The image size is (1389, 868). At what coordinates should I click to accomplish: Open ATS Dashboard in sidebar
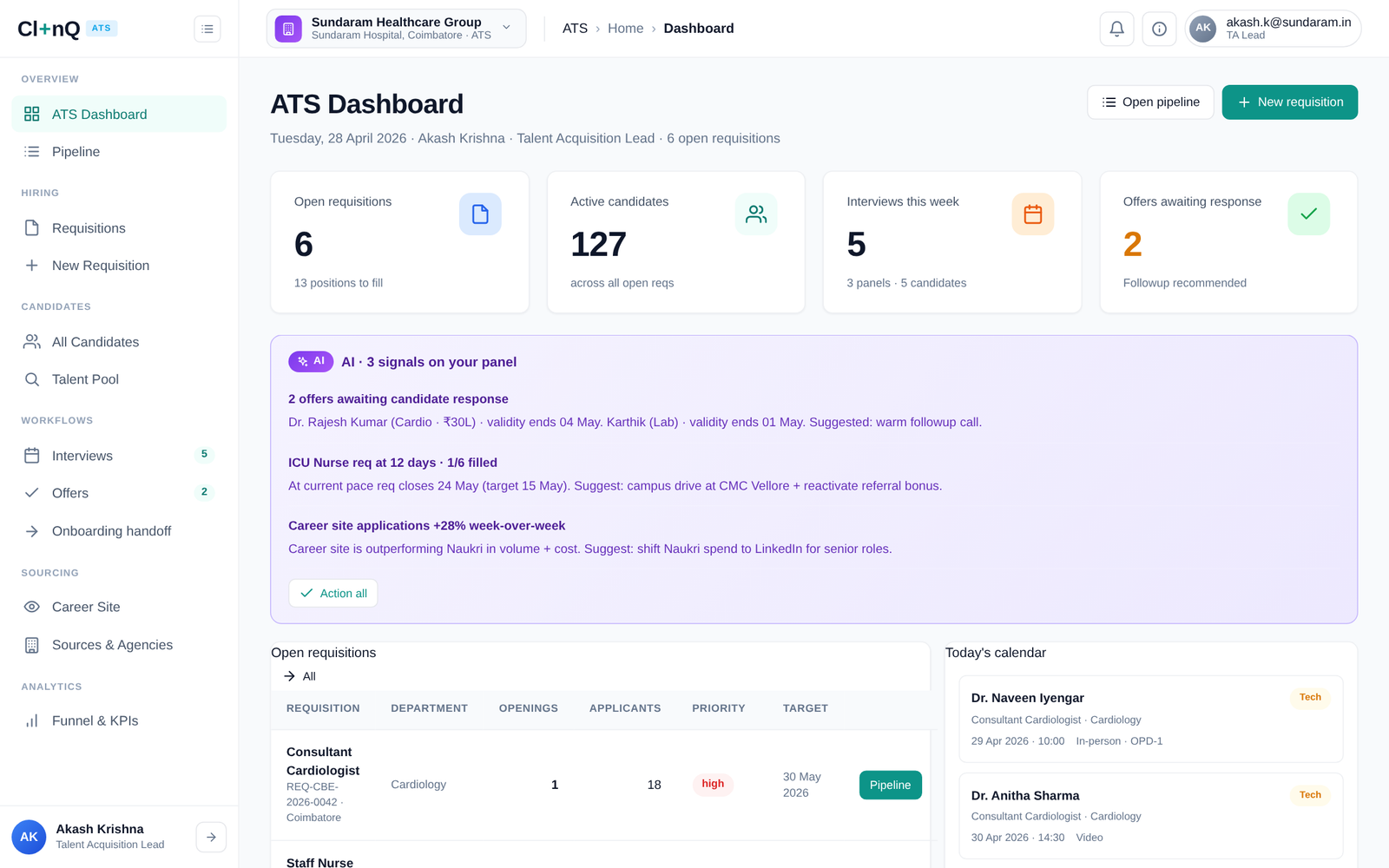pos(119,114)
